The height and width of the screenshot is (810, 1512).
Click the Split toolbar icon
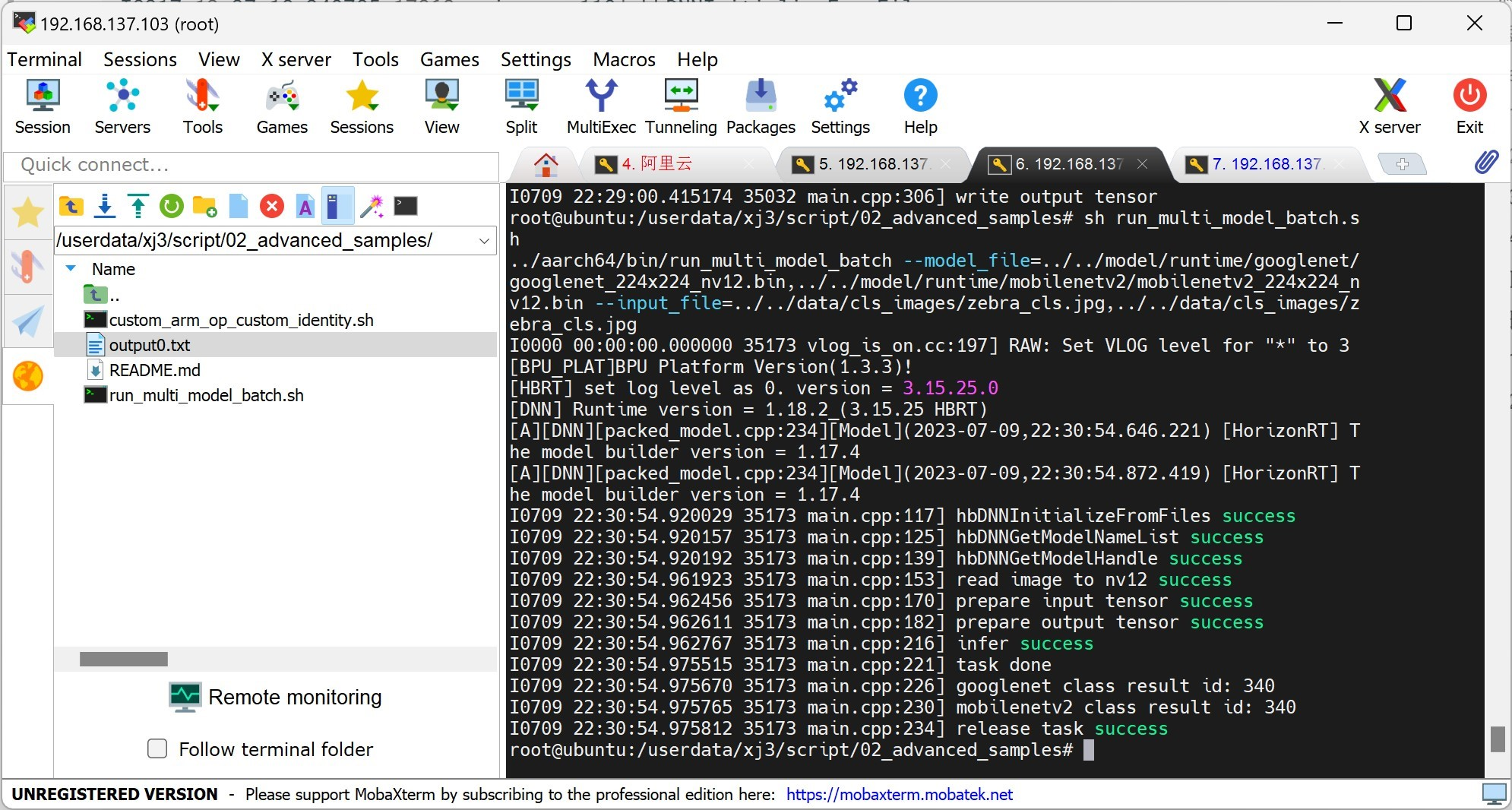521,106
